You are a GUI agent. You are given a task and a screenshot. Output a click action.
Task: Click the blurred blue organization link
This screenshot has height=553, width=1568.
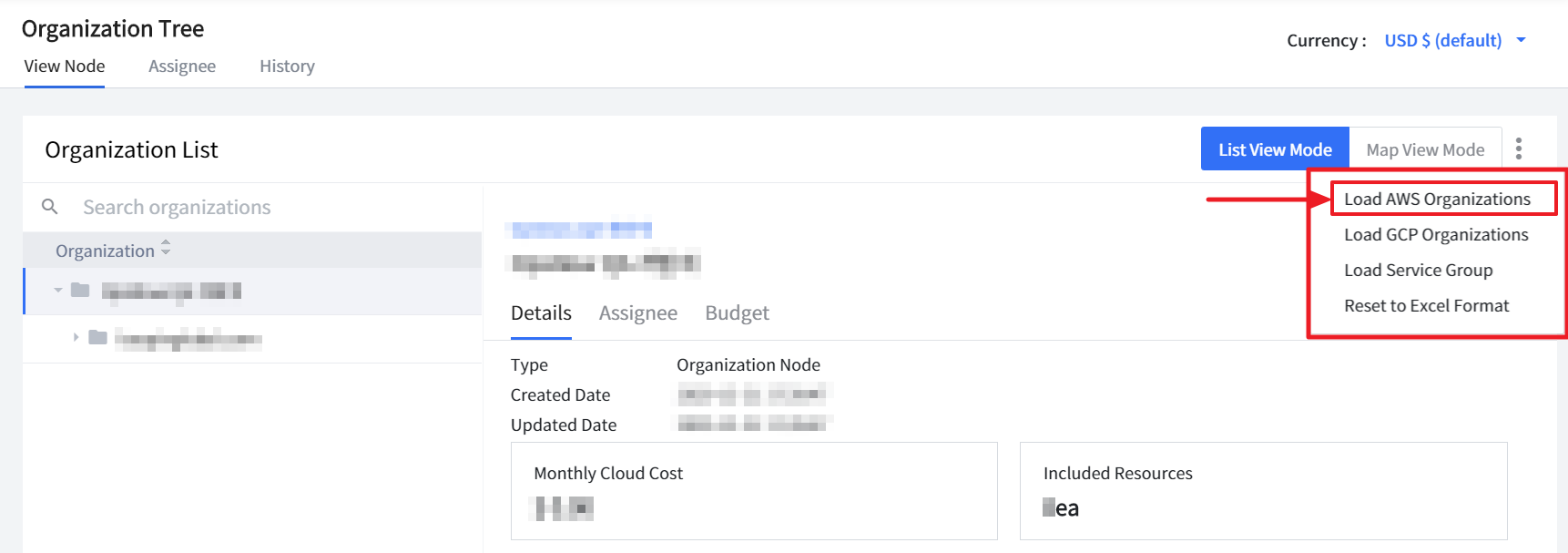click(582, 229)
